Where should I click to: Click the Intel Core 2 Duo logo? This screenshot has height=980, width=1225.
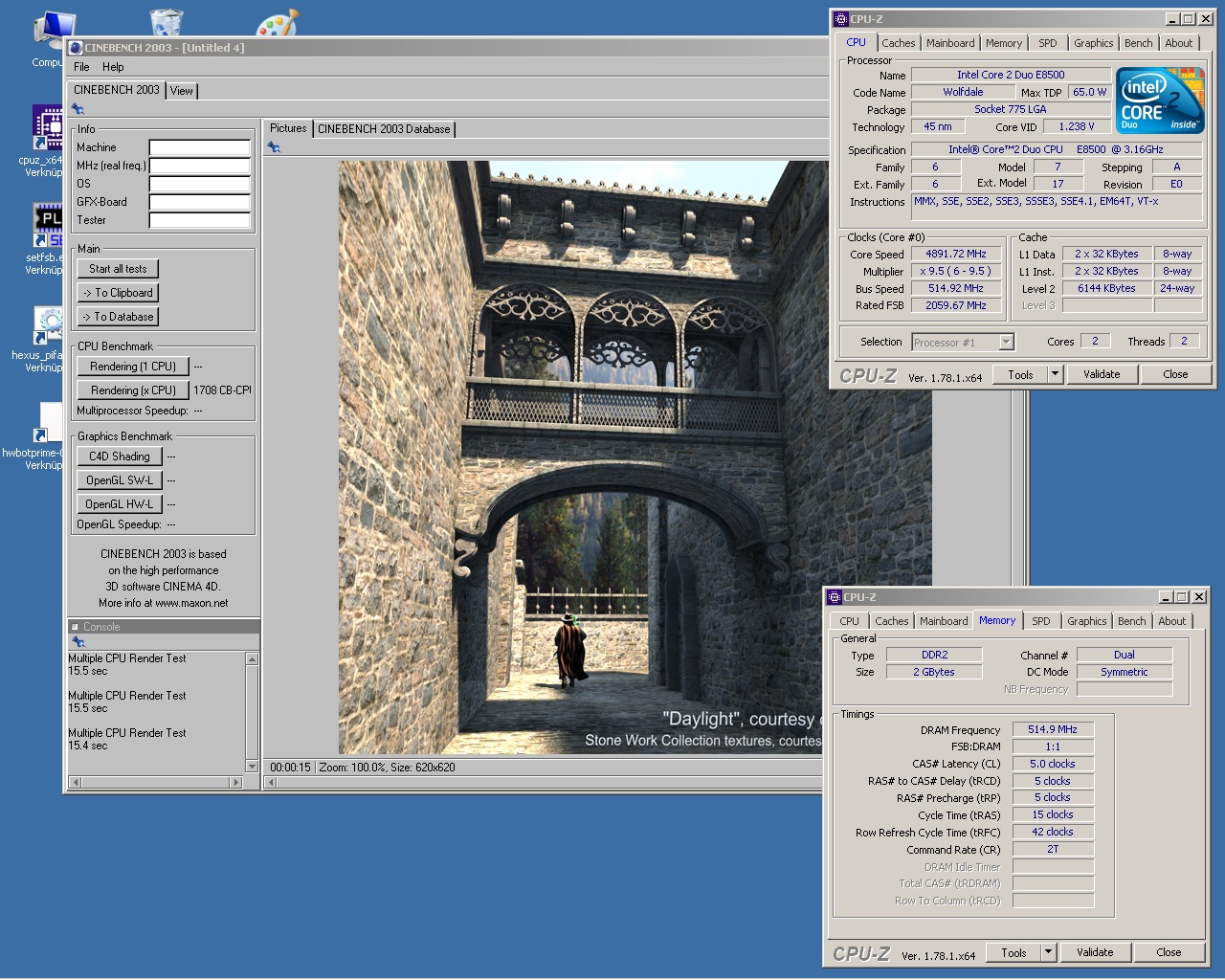(x=1161, y=100)
